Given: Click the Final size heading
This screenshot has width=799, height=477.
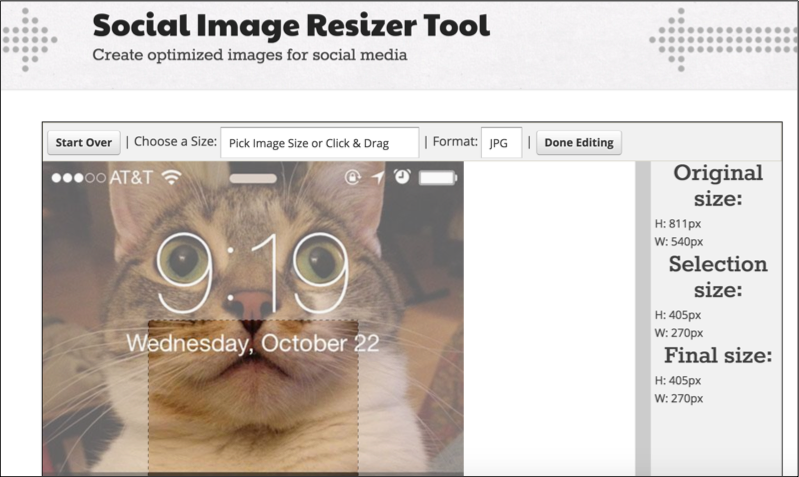Looking at the screenshot, I should (718, 355).
